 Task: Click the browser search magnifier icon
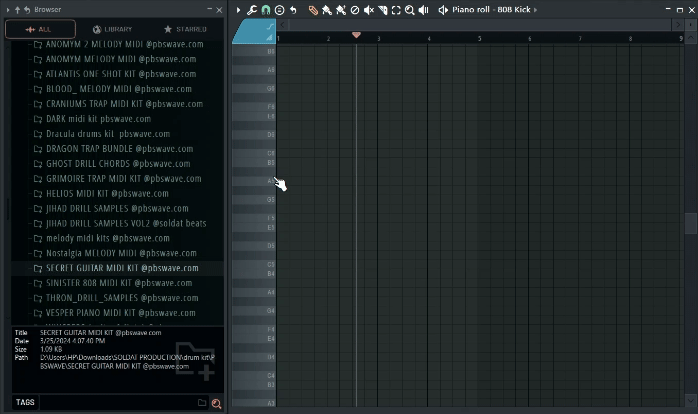tap(216, 403)
